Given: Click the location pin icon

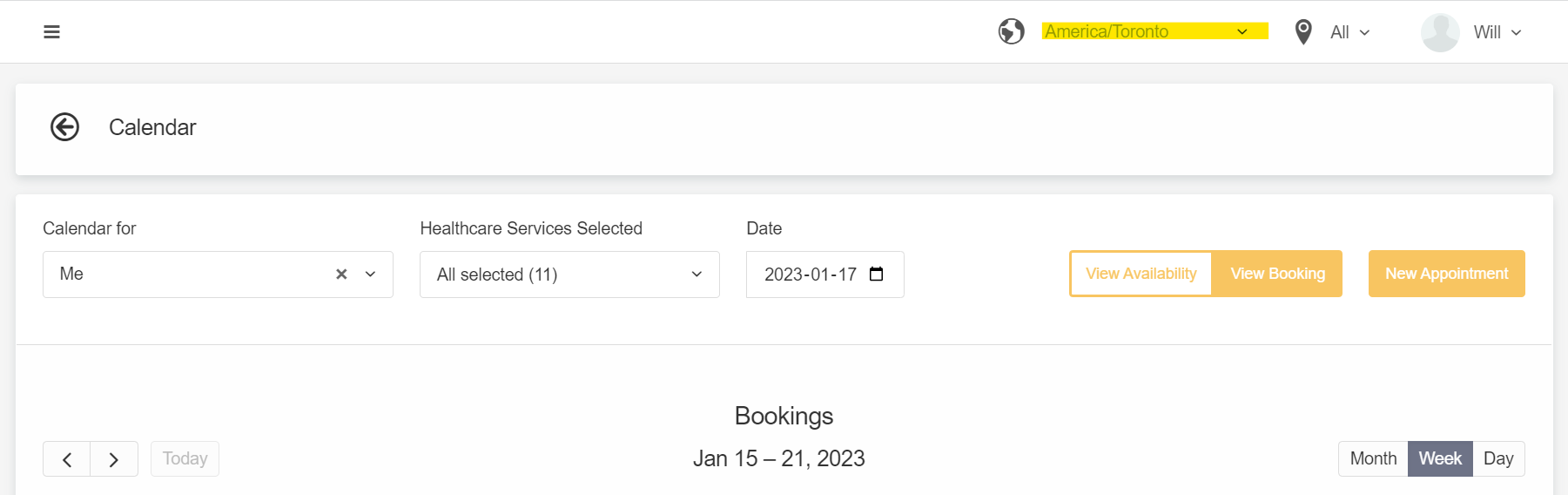Looking at the screenshot, I should (1303, 32).
